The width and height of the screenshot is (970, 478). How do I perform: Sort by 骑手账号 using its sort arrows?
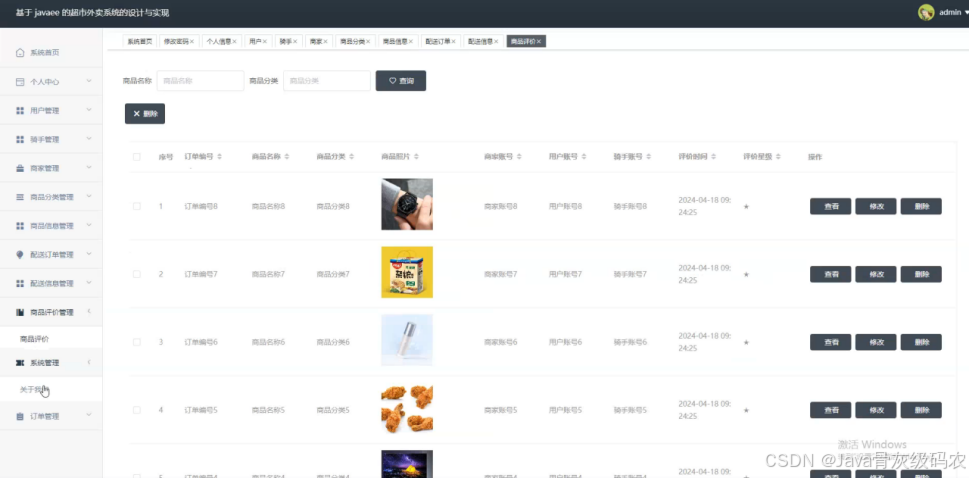649,157
